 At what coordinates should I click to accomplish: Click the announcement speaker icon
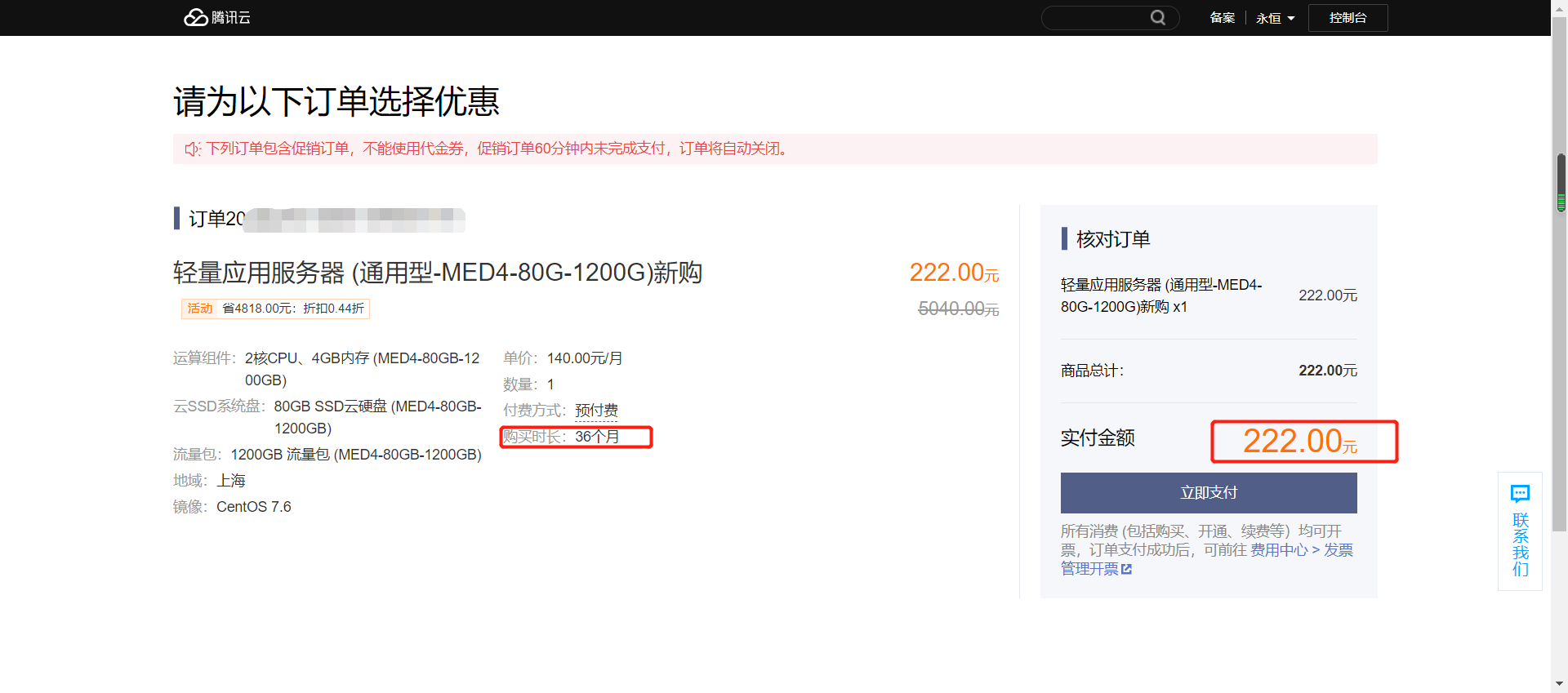pos(193,149)
